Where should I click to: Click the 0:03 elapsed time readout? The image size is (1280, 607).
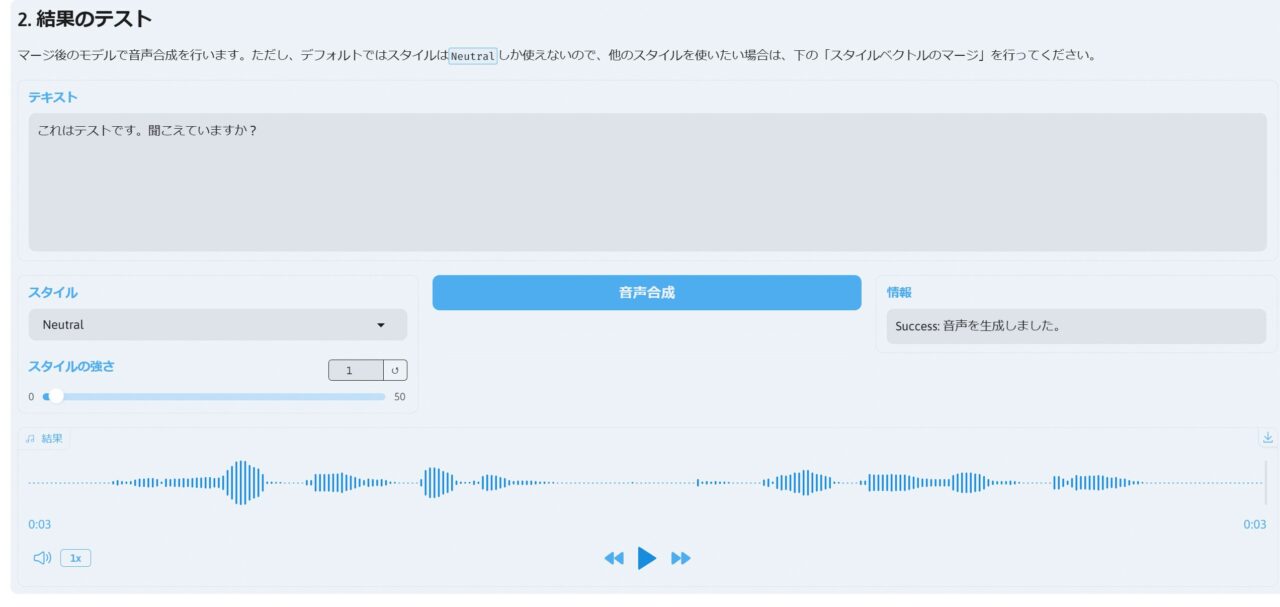(40, 525)
